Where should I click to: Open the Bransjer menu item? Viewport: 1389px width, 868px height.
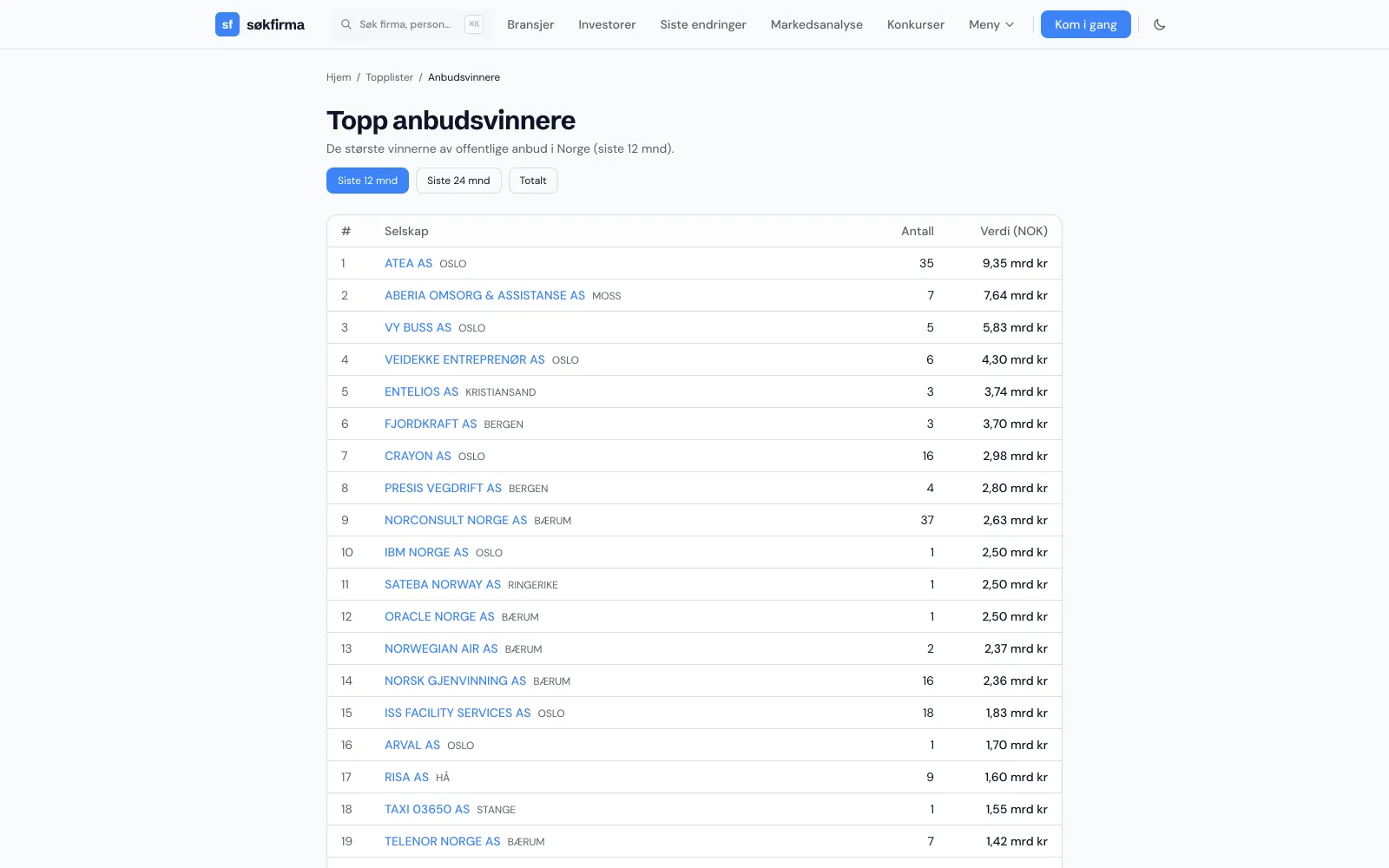530,24
